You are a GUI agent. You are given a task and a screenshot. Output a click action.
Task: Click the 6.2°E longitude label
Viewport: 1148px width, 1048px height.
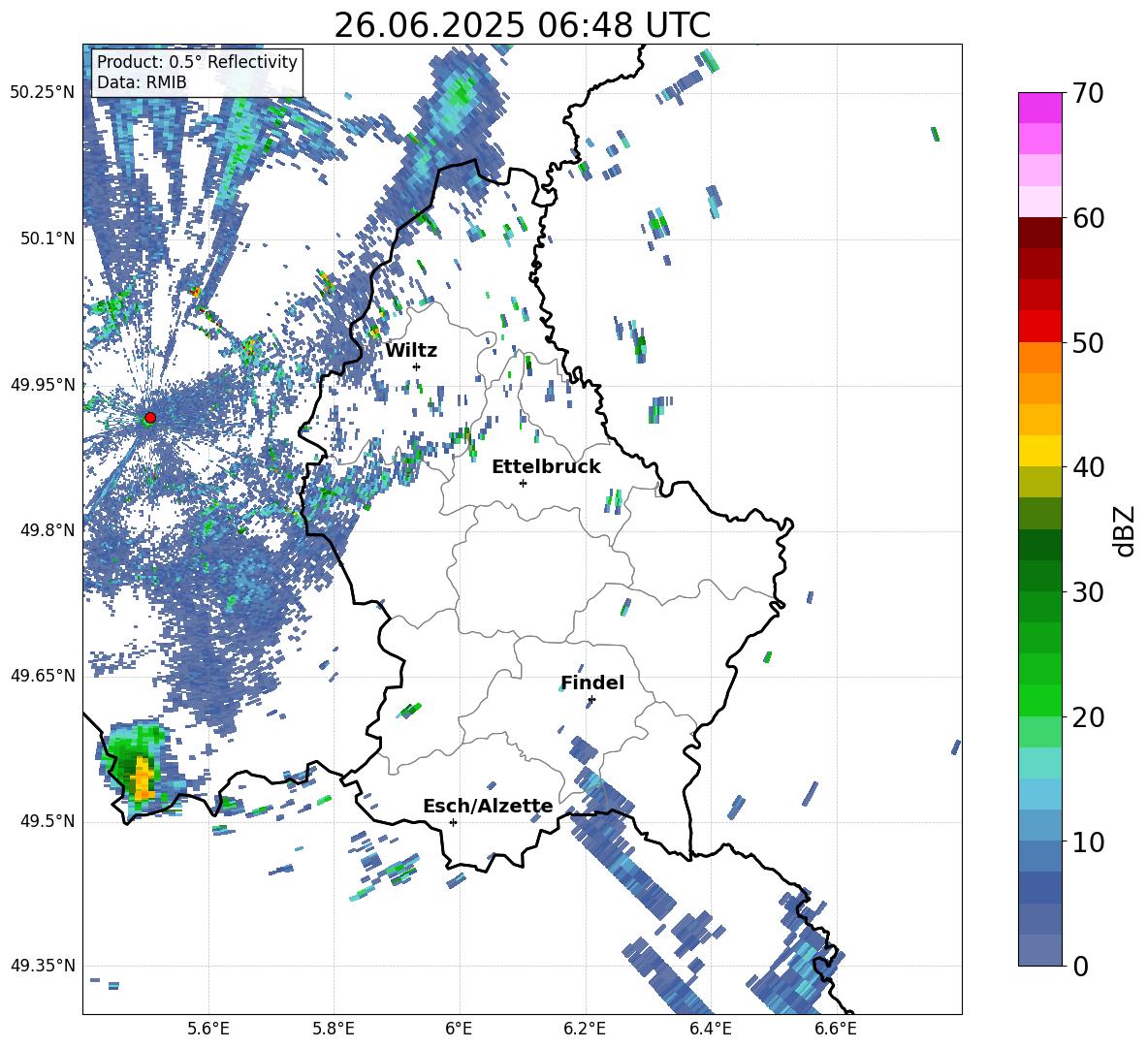[x=585, y=1029]
